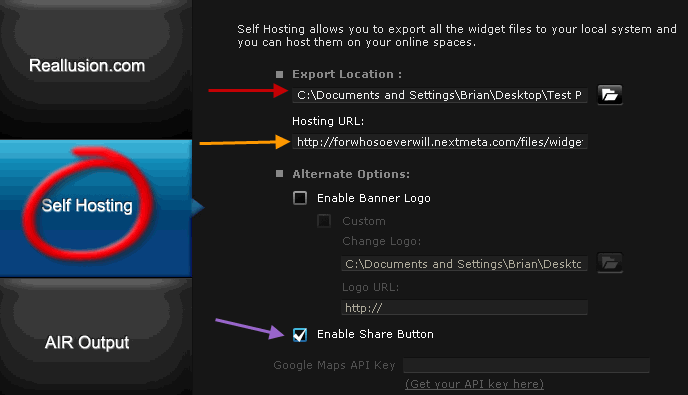
Task: Click the blue arrow pointer beside Self Hosting
Action: coord(198,207)
